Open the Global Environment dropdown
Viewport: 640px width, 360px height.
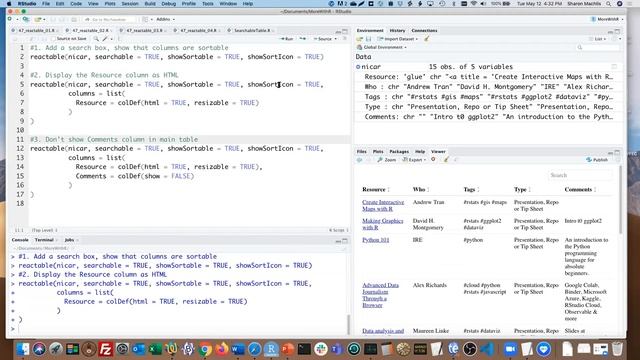(382, 47)
